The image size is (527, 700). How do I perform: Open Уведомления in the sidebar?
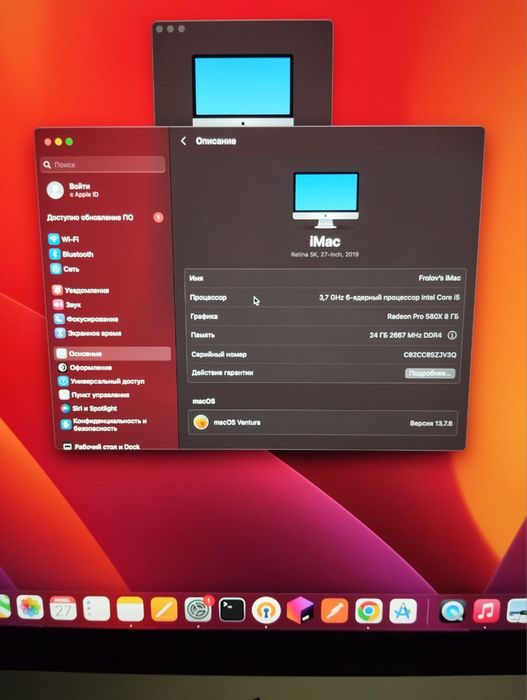click(x=81, y=290)
